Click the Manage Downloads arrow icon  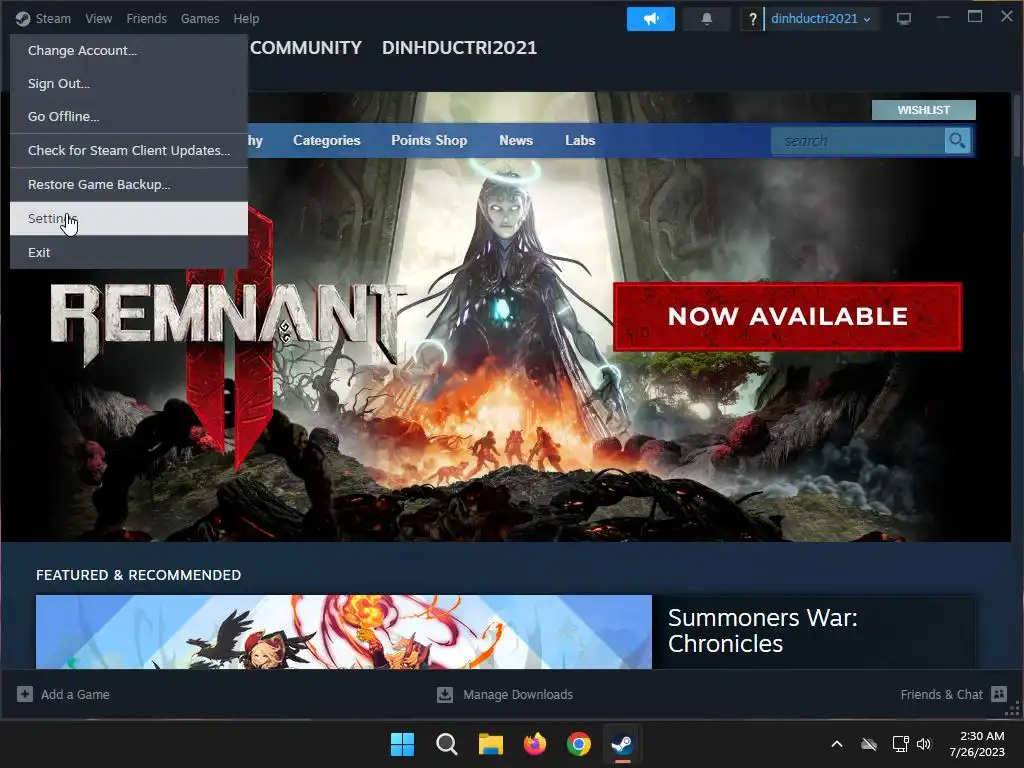coord(445,694)
